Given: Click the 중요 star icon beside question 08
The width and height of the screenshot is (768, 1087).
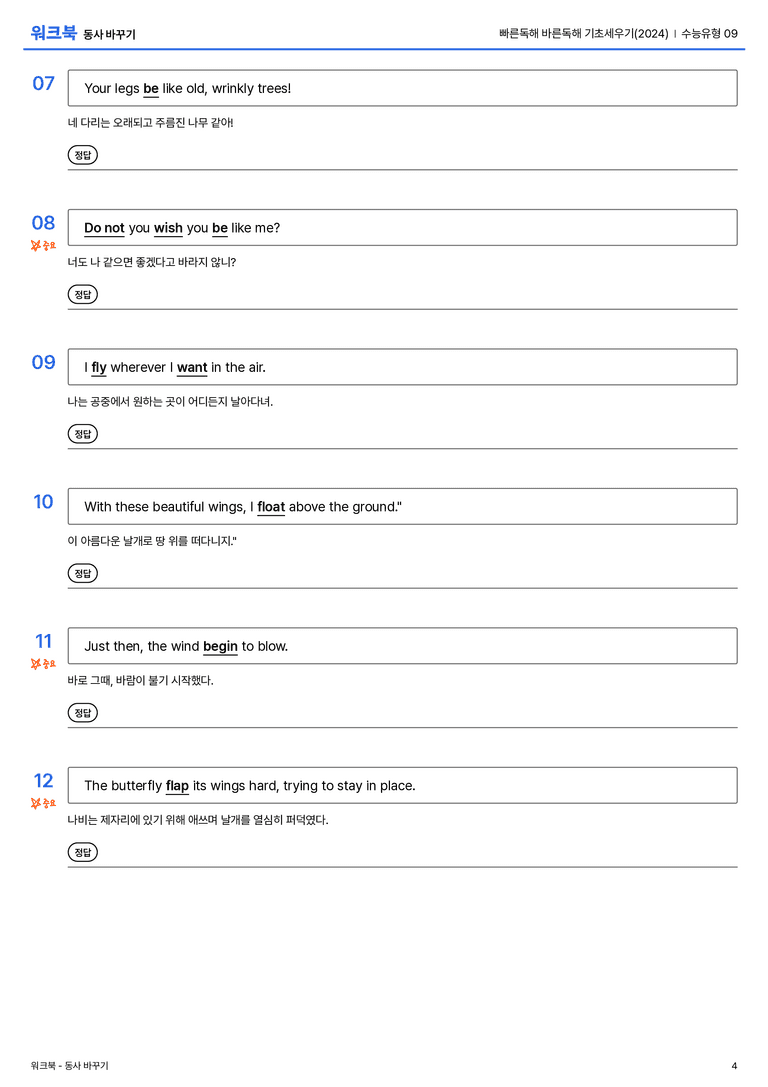Looking at the screenshot, I should point(36,245).
